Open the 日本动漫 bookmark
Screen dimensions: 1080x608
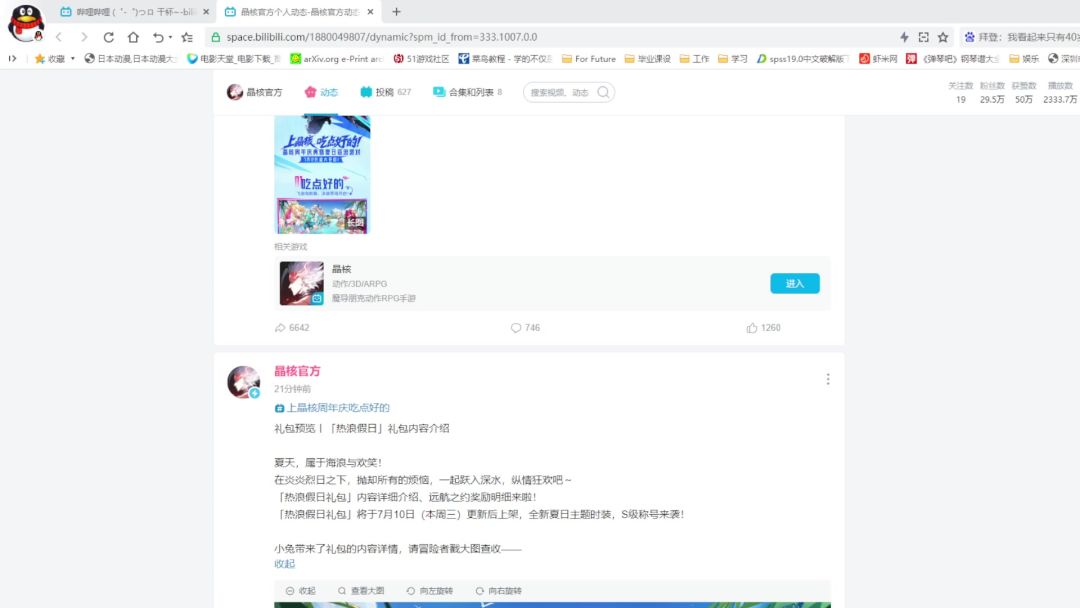(131, 59)
